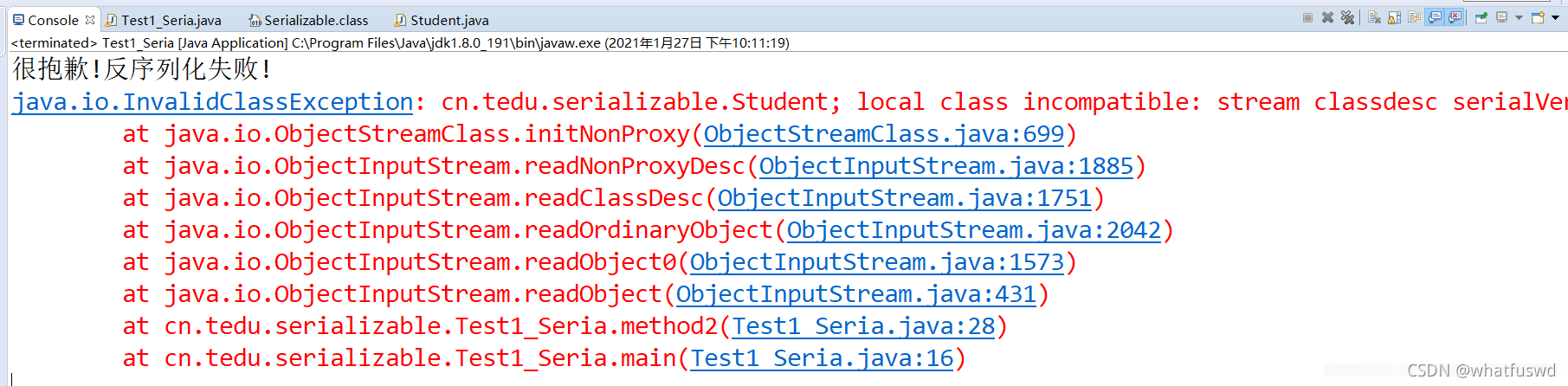Screen dimensions: 1568x386
Task: Click the text 'at java.io.ObjectInputStream.readObject0'
Action: (x=399, y=262)
